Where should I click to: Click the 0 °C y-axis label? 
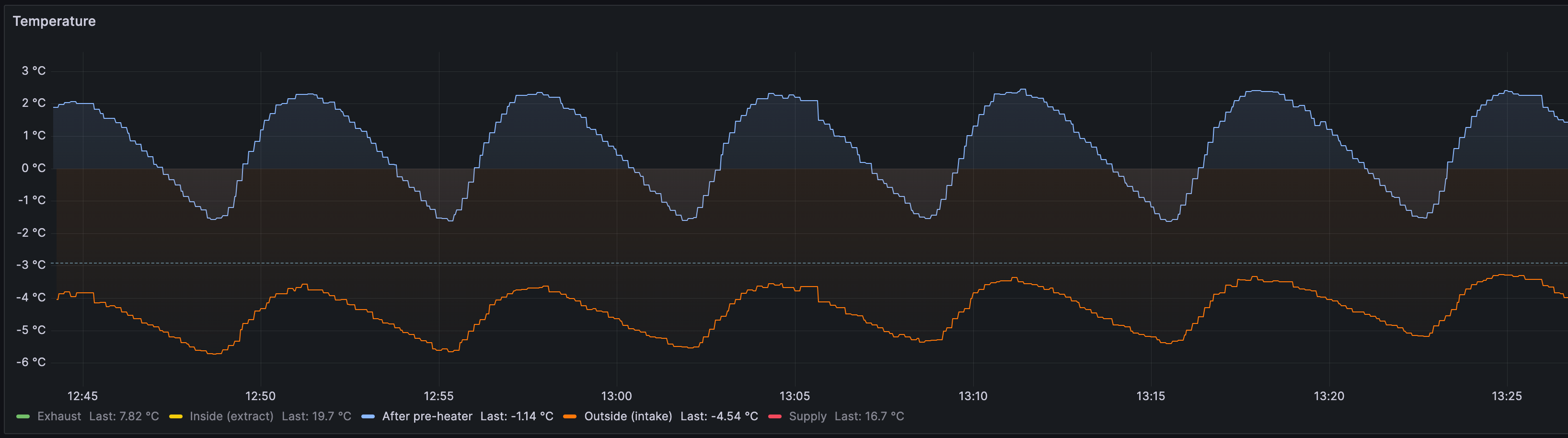click(34, 168)
